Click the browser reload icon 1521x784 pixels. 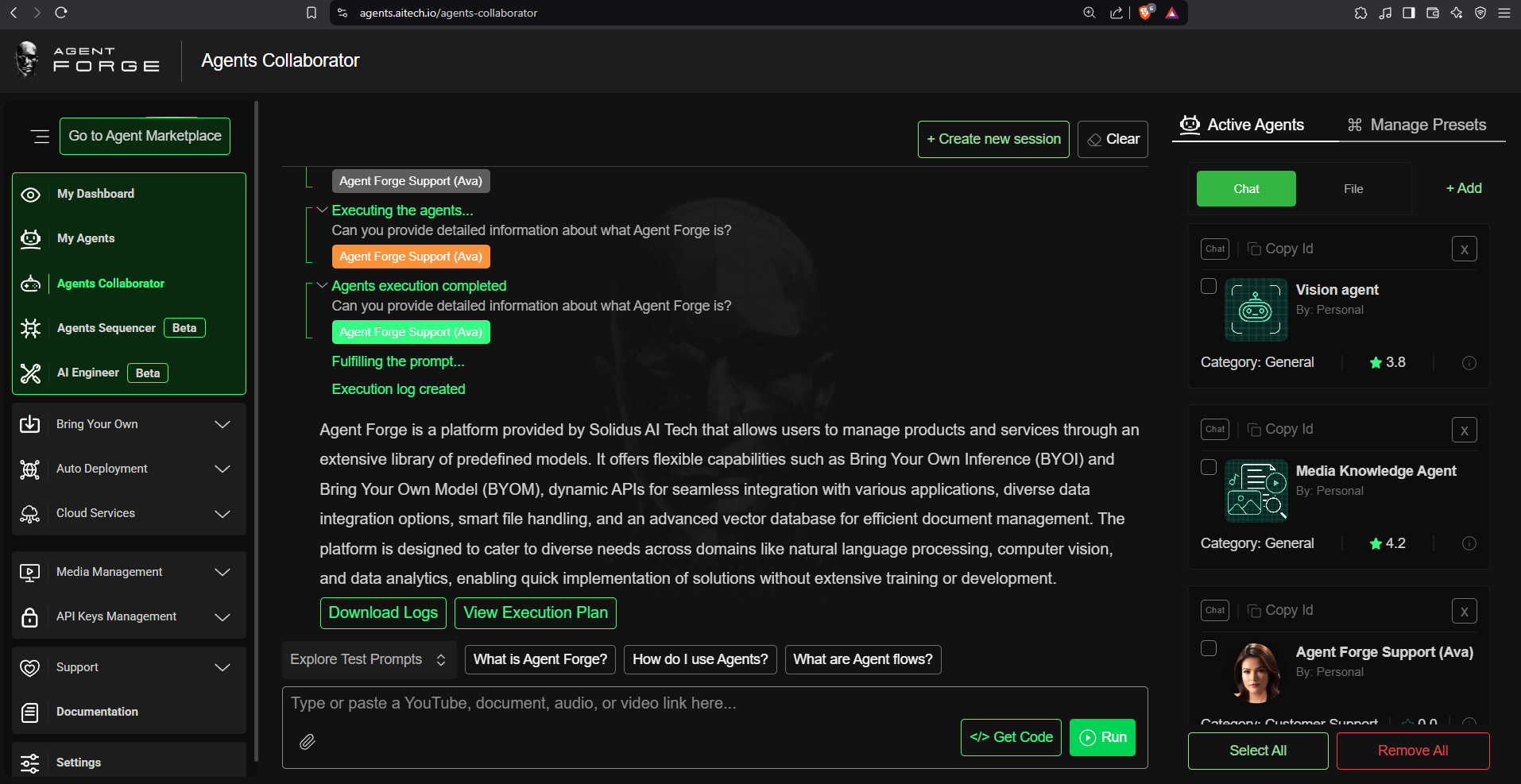tap(61, 13)
